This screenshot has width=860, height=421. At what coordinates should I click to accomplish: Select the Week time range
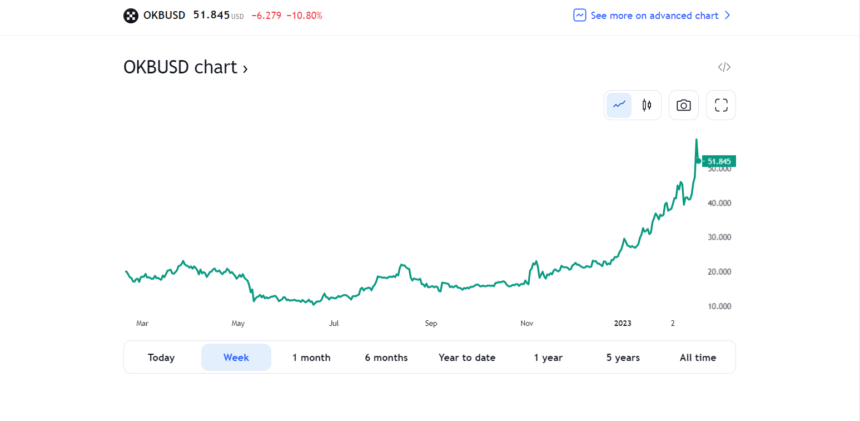click(236, 358)
